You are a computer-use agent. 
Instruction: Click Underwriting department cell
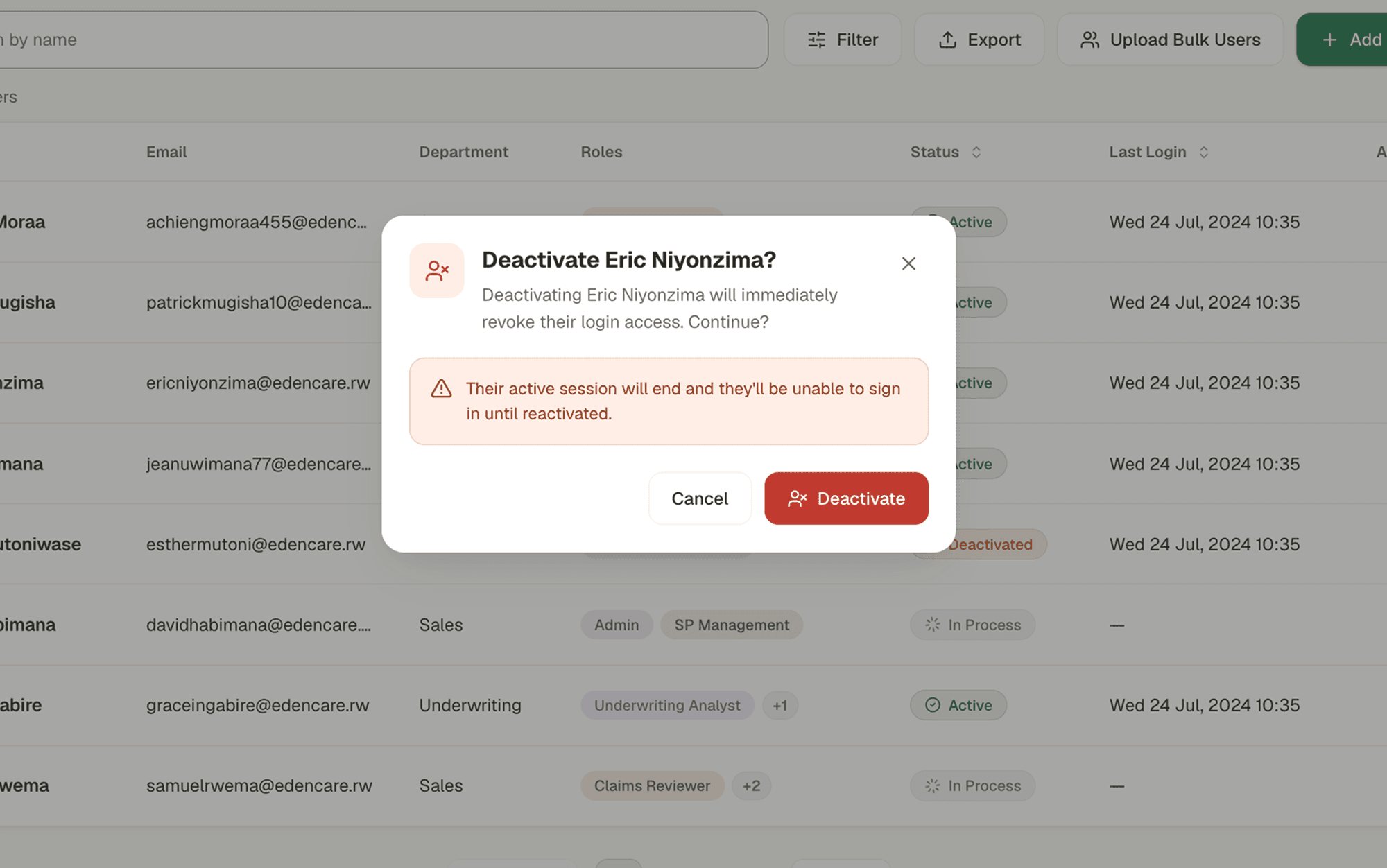tap(470, 705)
